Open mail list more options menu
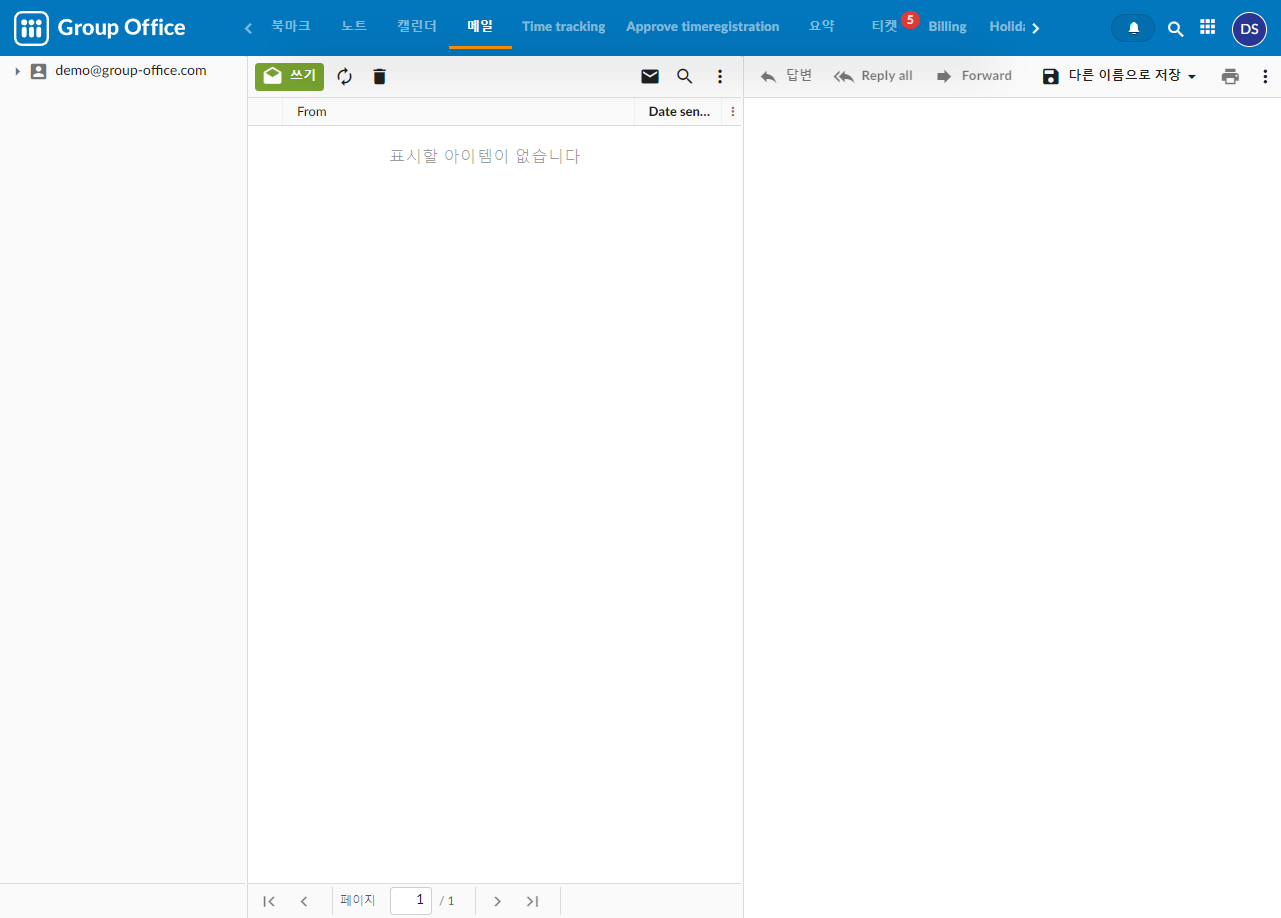1281x918 pixels. (720, 77)
